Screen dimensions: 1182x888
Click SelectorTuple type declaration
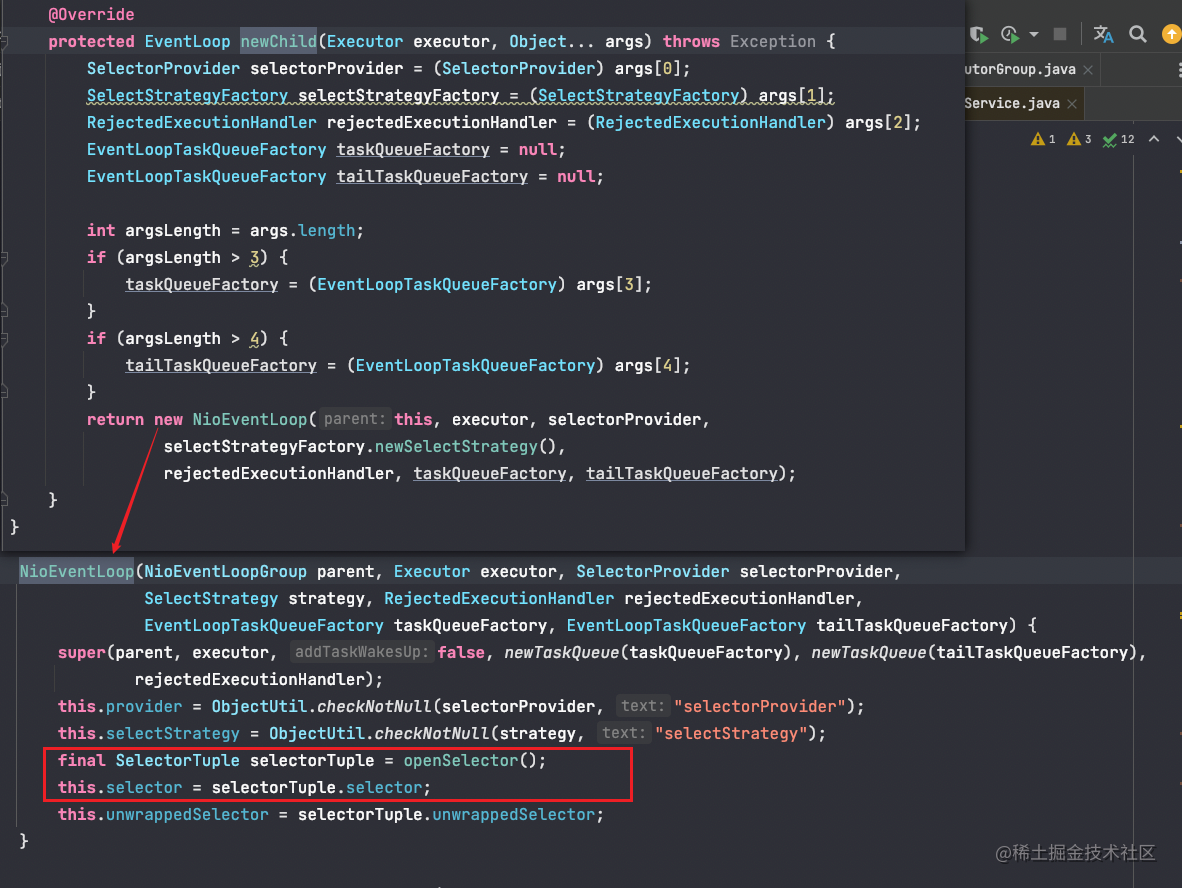click(x=177, y=761)
